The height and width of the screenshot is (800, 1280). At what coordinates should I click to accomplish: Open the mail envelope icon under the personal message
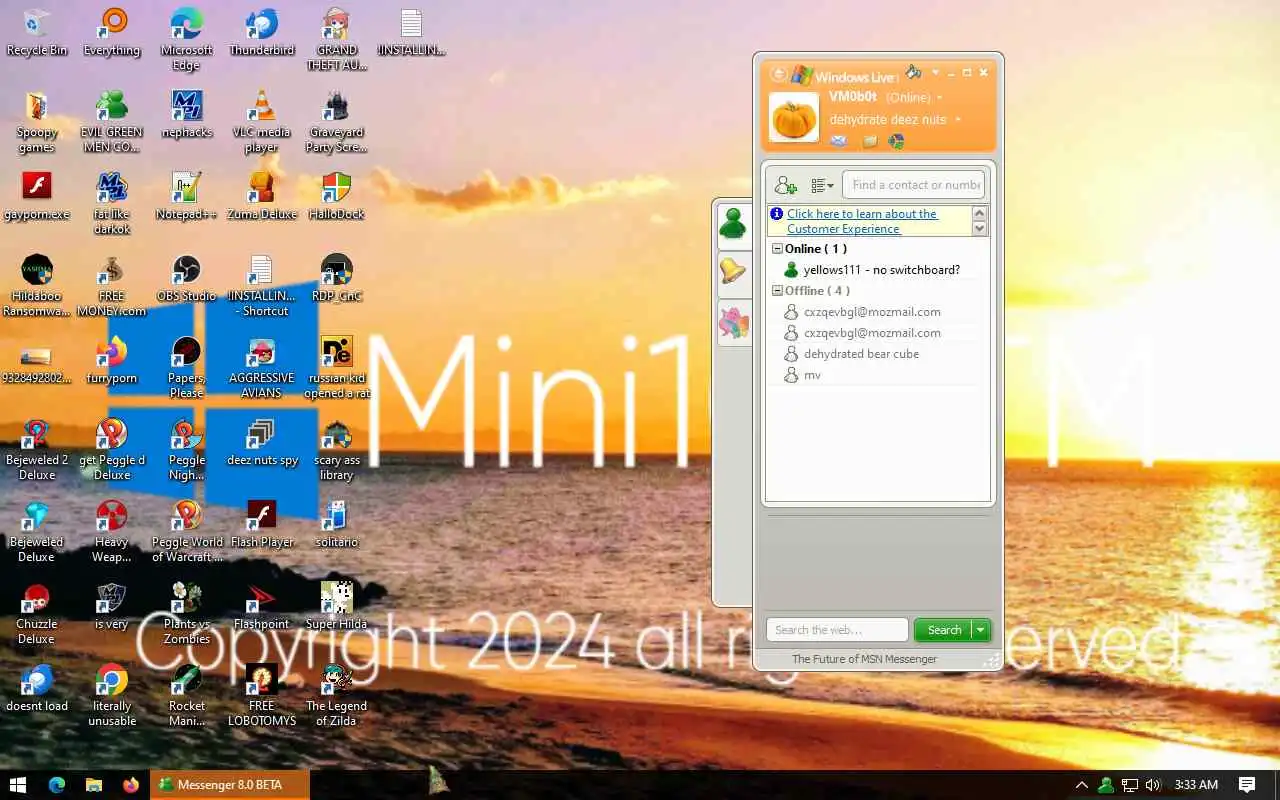coord(838,141)
